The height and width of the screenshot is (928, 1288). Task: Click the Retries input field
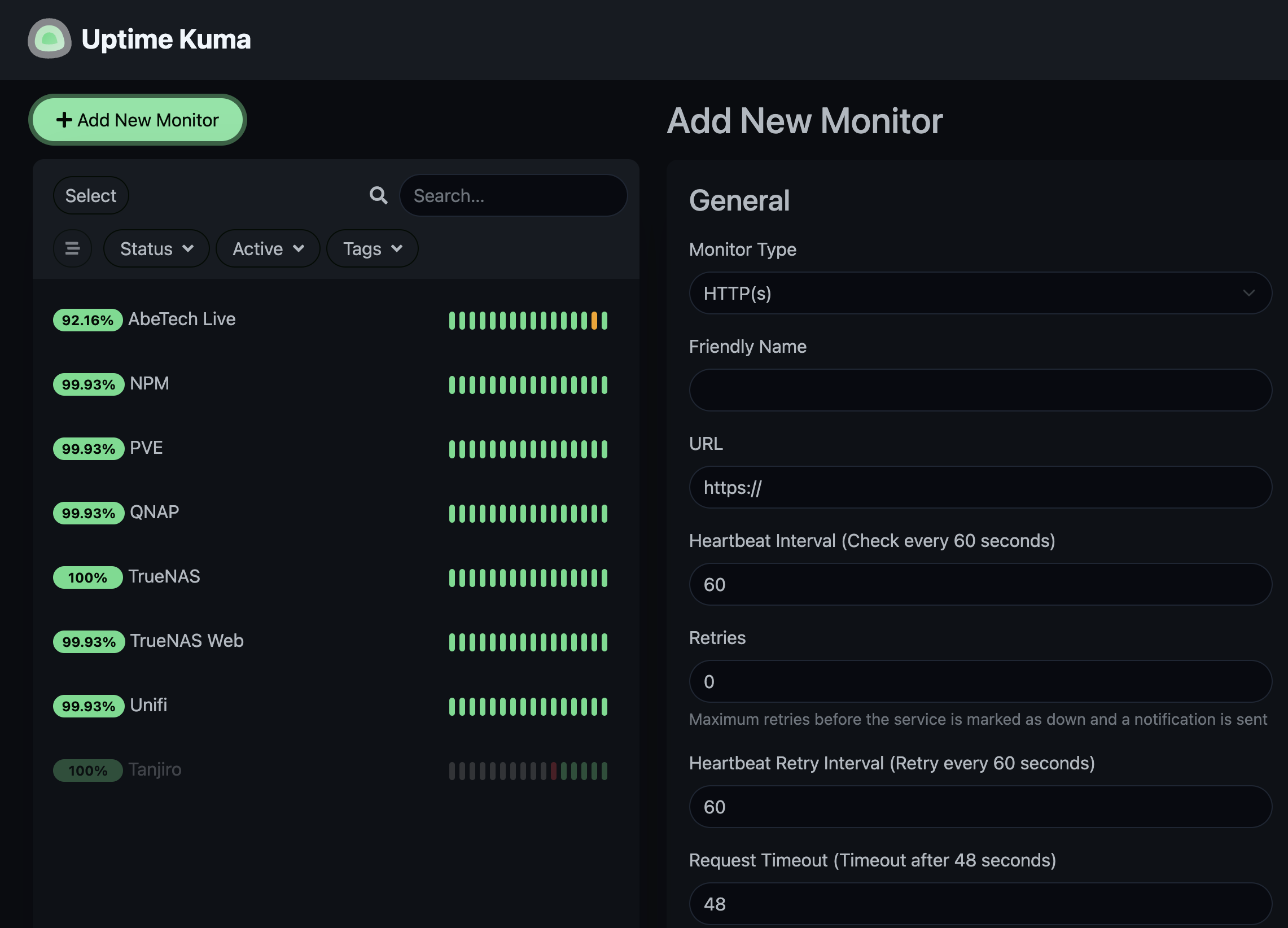click(980, 681)
